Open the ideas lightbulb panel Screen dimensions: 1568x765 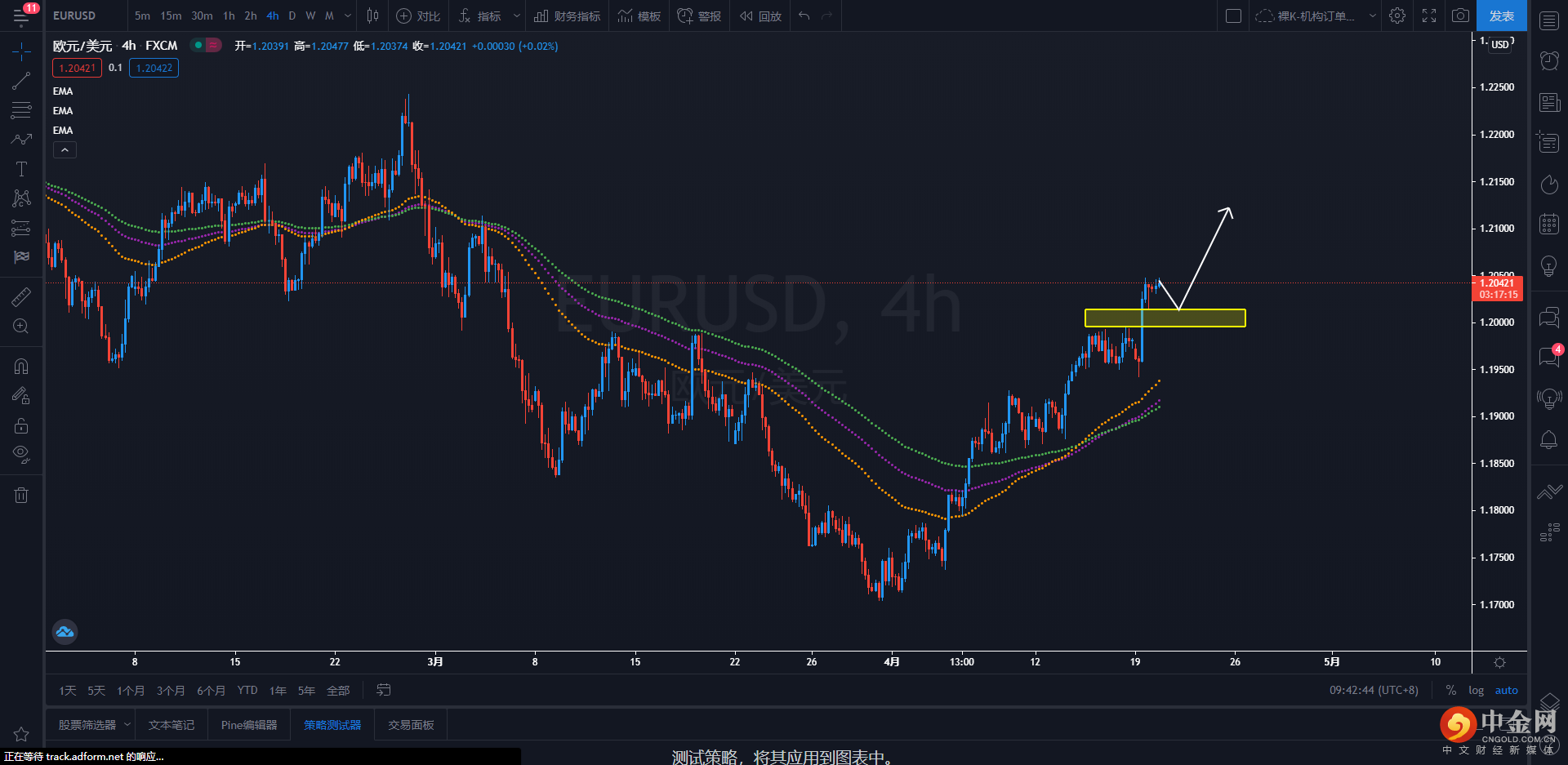[1549, 266]
